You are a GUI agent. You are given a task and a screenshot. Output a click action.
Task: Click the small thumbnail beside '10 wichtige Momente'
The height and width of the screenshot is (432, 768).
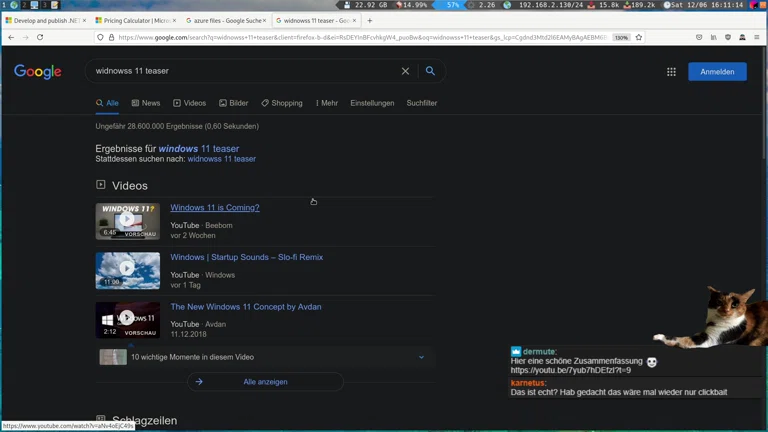[113, 357]
